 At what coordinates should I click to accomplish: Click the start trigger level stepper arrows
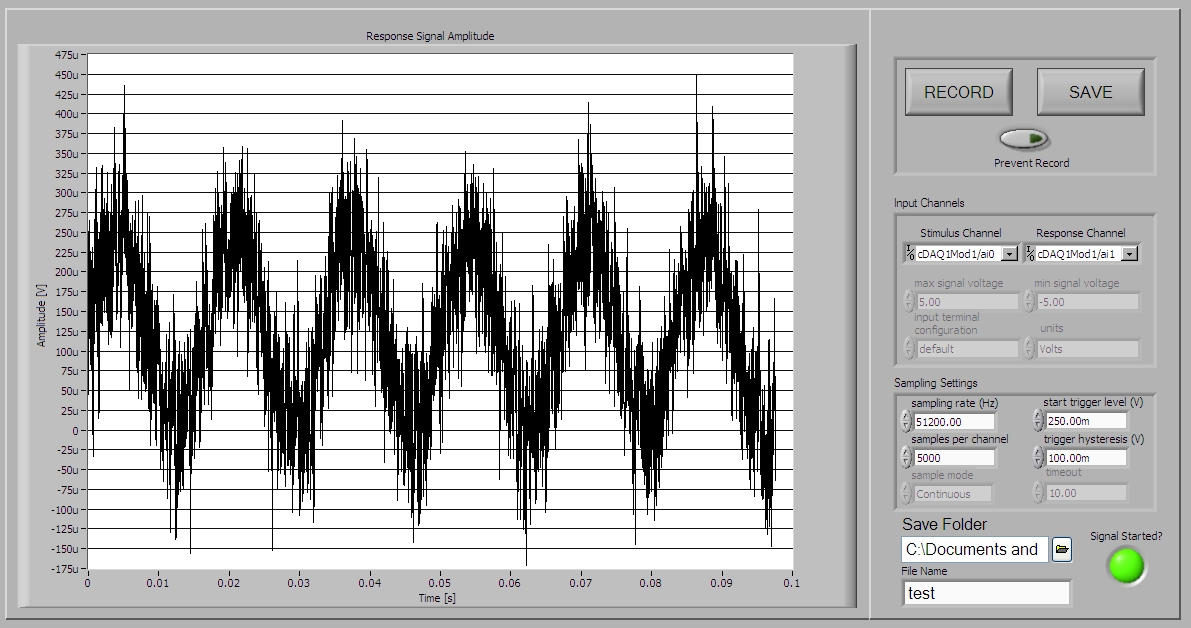(x=1038, y=421)
